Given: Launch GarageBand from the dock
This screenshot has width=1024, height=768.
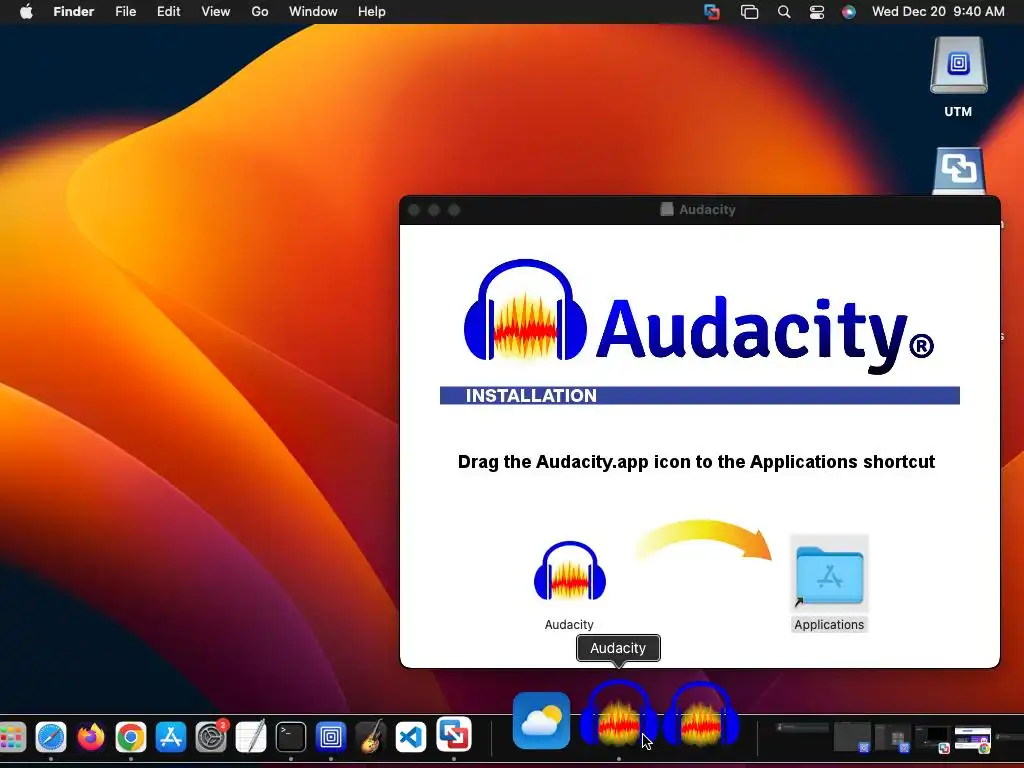Looking at the screenshot, I should (x=371, y=737).
